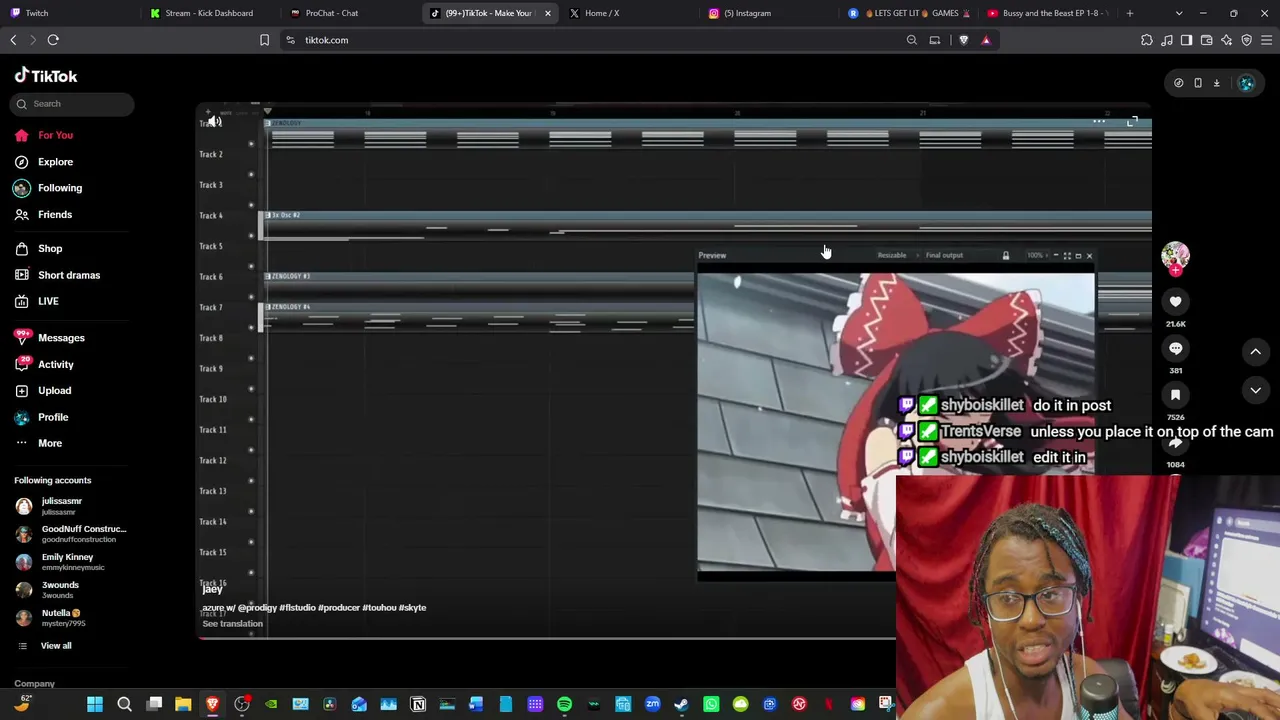Click the TikTok coins icon top right
Viewport: 1280px width, 720px height.
point(1178,83)
